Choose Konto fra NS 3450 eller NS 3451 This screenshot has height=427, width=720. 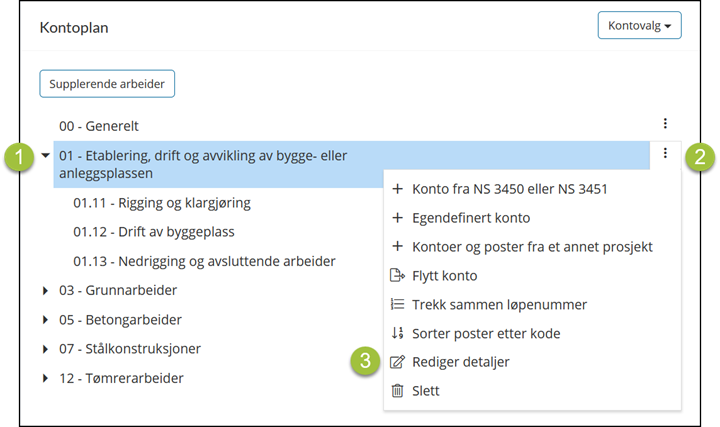pyautogui.click(x=510, y=189)
